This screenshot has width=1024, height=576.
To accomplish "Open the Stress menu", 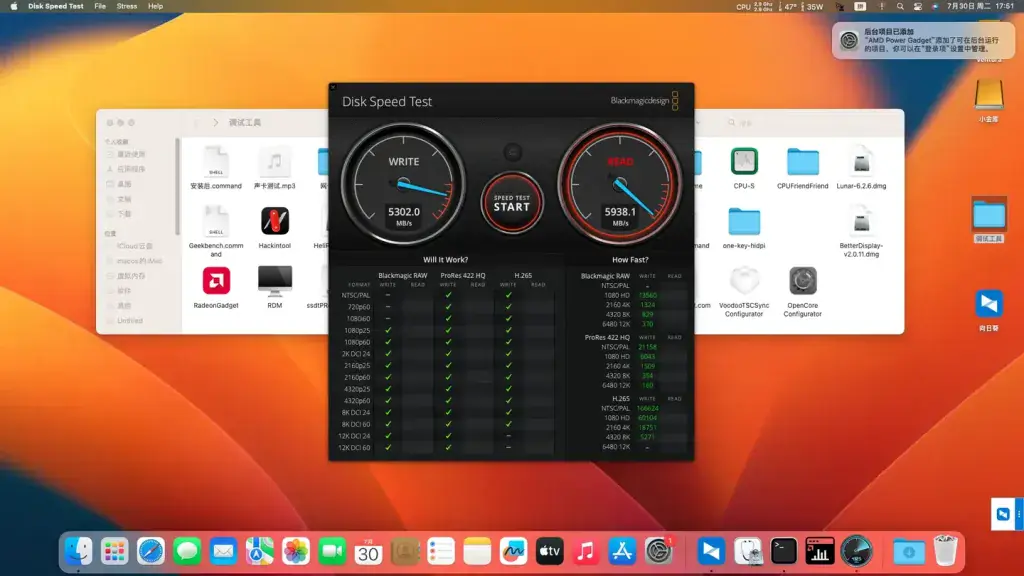I will [x=127, y=6].
